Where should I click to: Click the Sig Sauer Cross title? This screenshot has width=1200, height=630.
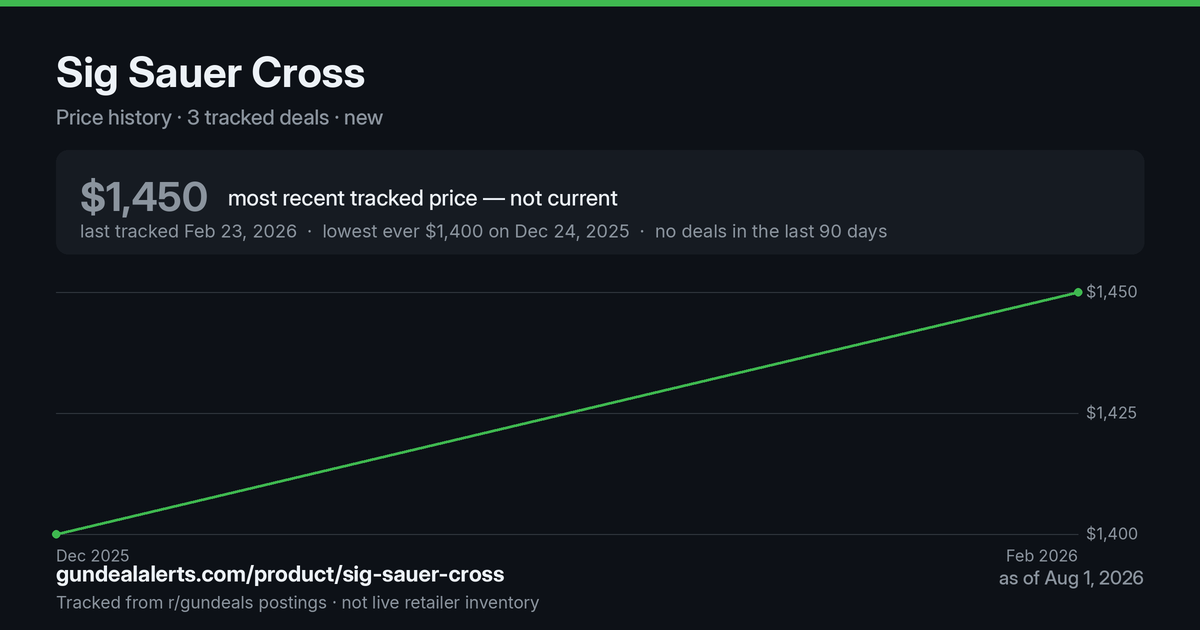tap(210, 73)
